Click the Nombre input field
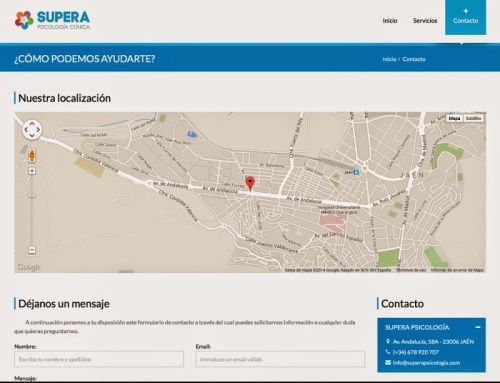Image resolution: width=500 pixels, height=383 pixels. coord(99,359)
